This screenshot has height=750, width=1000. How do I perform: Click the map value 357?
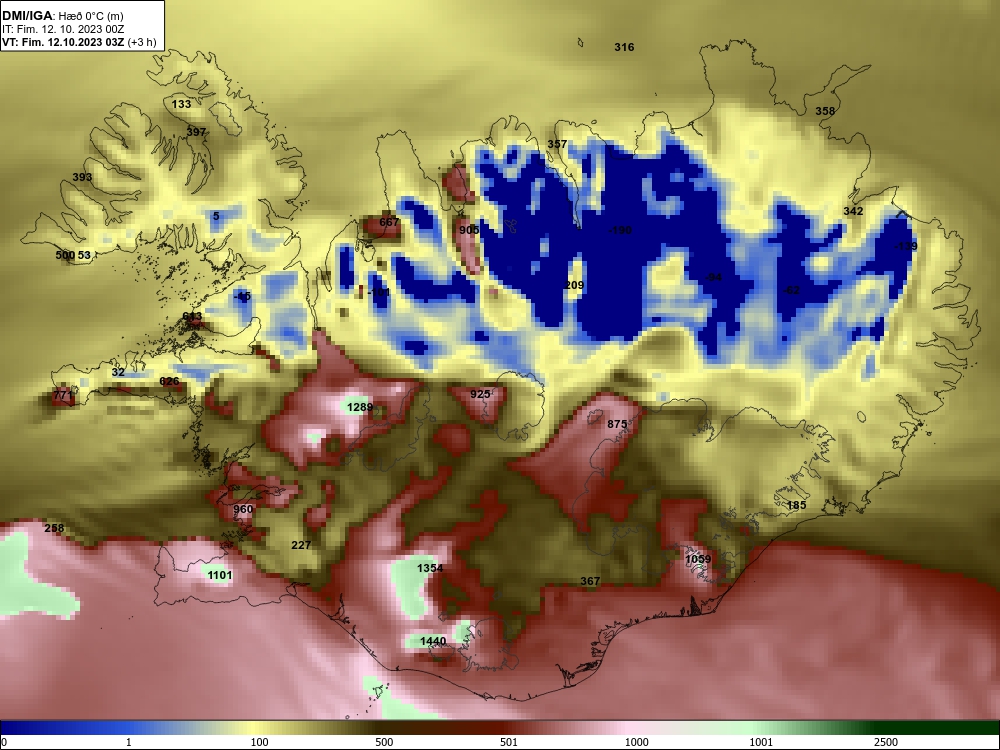pyautogui.click(x=557, y=144)
